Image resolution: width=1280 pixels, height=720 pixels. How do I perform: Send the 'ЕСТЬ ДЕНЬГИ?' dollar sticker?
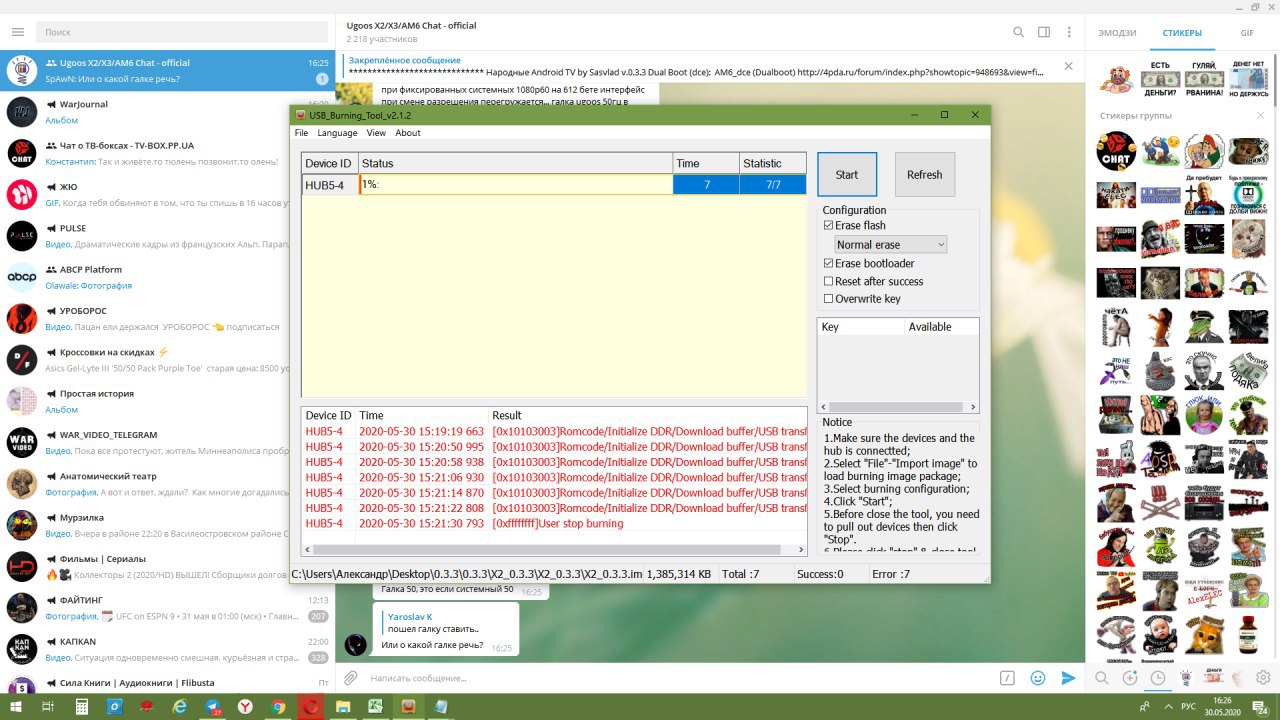point(1160,80)
